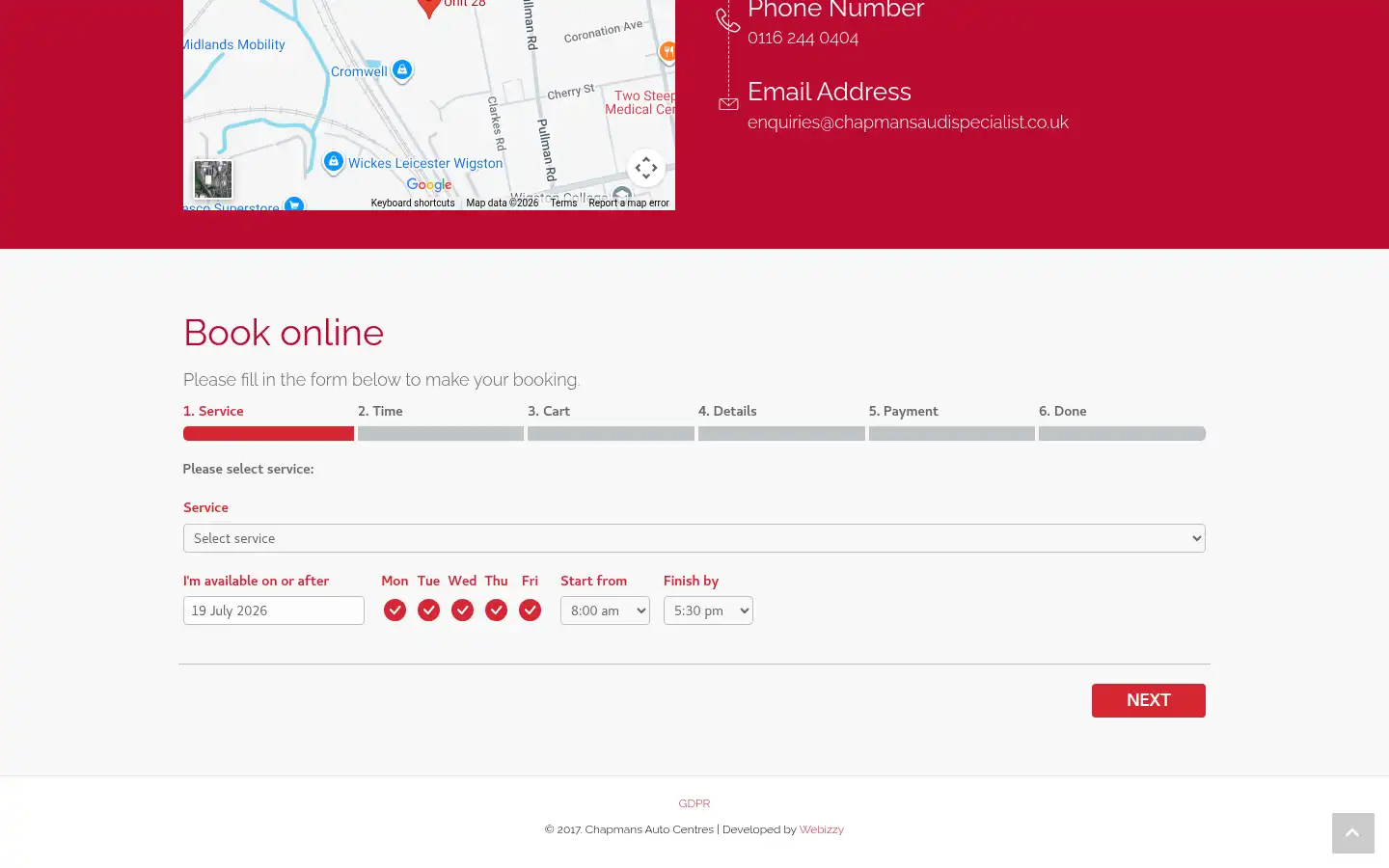The width and height of the screenshot is (1389, 868).
Task: Click the Cromwell map pin
Action: point(402,70)
